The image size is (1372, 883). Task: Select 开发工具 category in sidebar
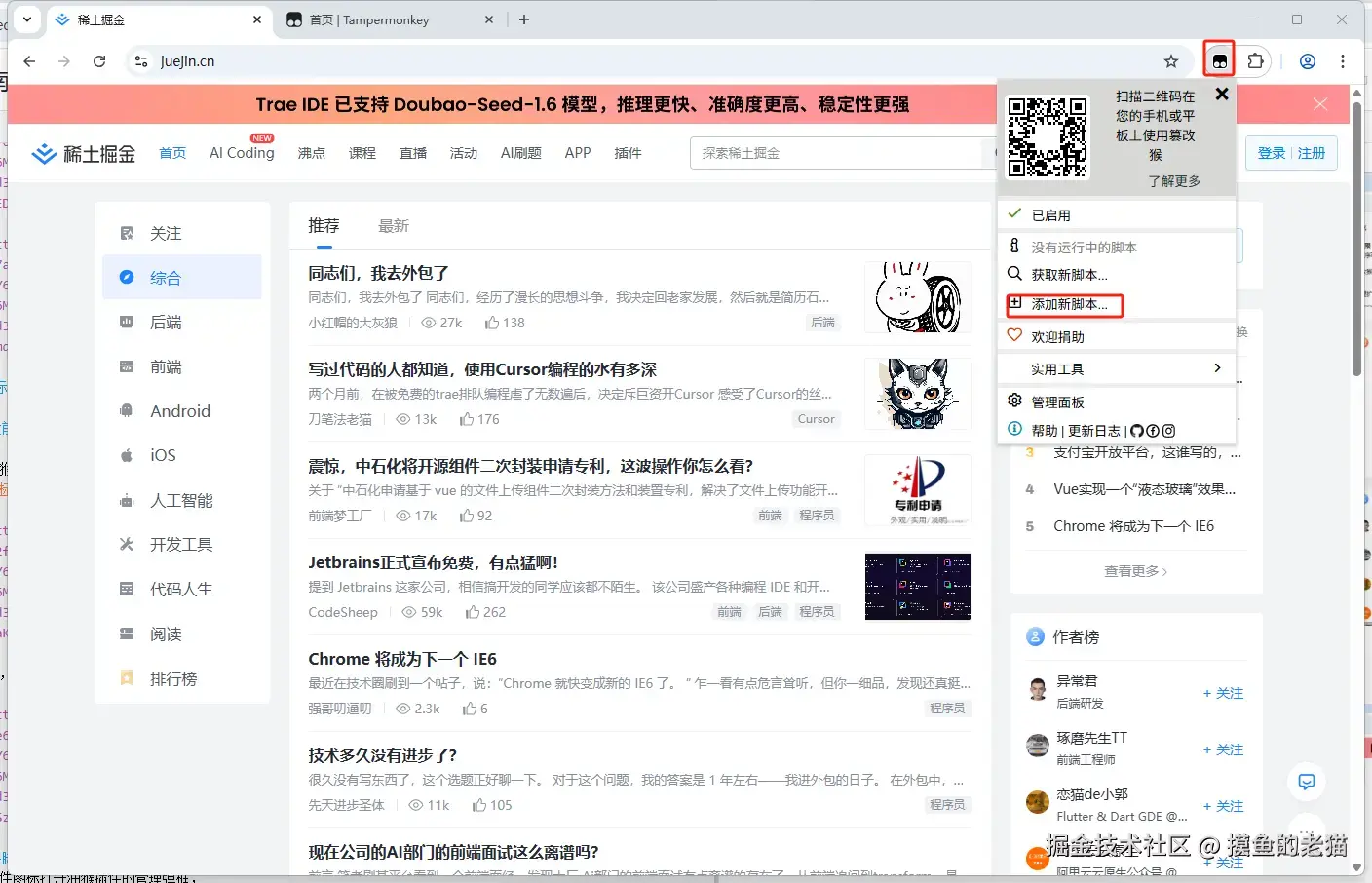182,545
